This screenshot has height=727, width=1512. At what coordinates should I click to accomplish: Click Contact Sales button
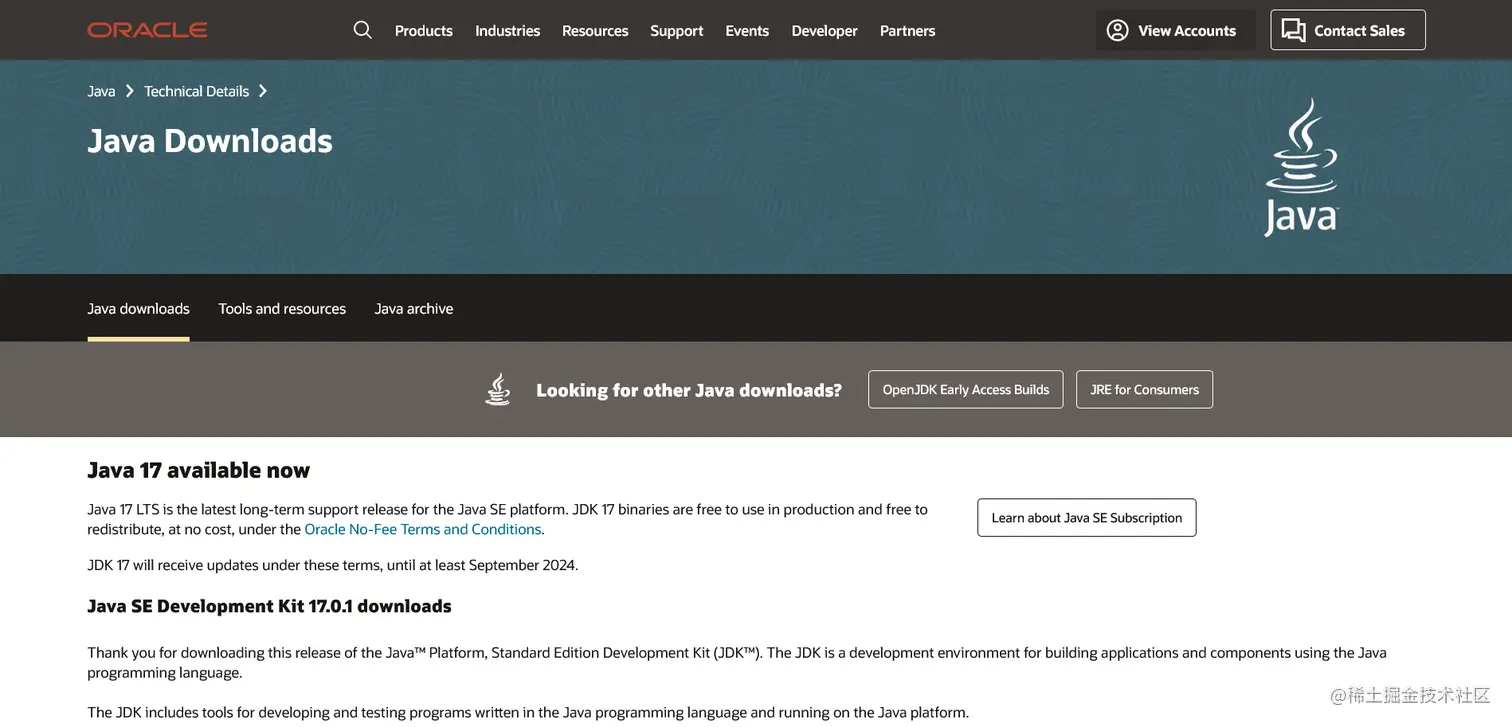click(1348, 30)
